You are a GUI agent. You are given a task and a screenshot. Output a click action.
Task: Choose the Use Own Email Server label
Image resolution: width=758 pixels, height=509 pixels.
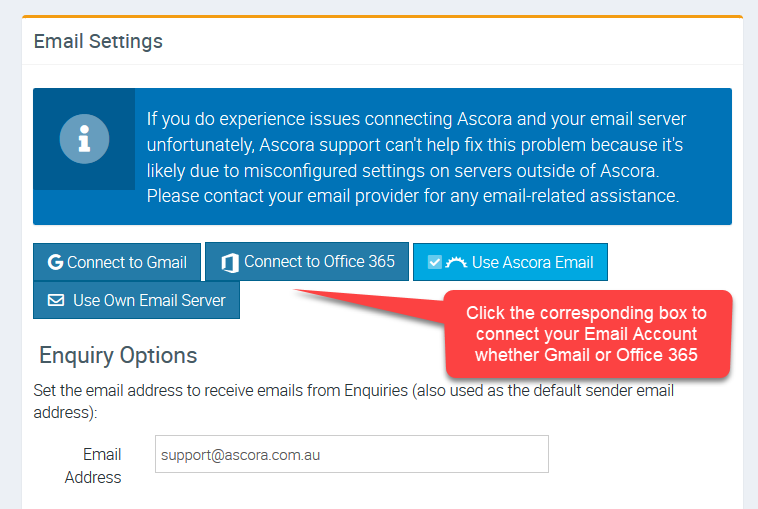pyautogui.click(x=149, y=300)
